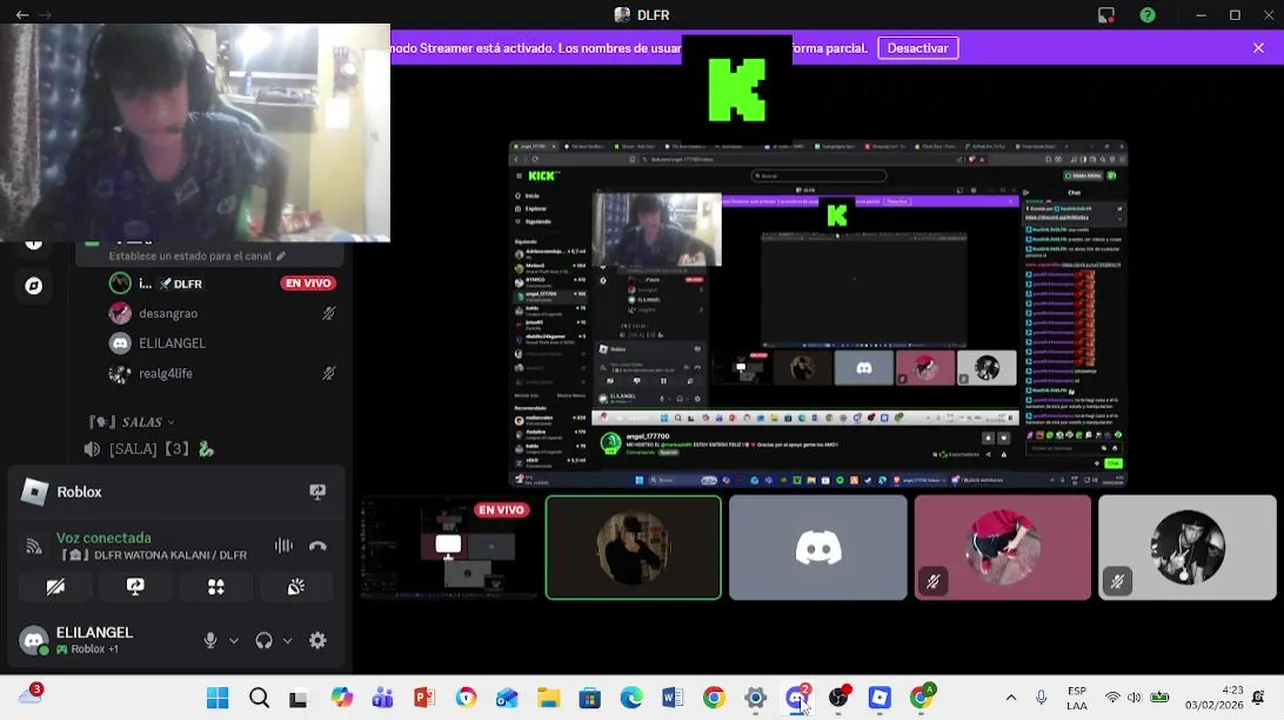The height and width of the screenshot is (720, 1284).
Task: Open connection details signal icon
Action: point(34,546)
